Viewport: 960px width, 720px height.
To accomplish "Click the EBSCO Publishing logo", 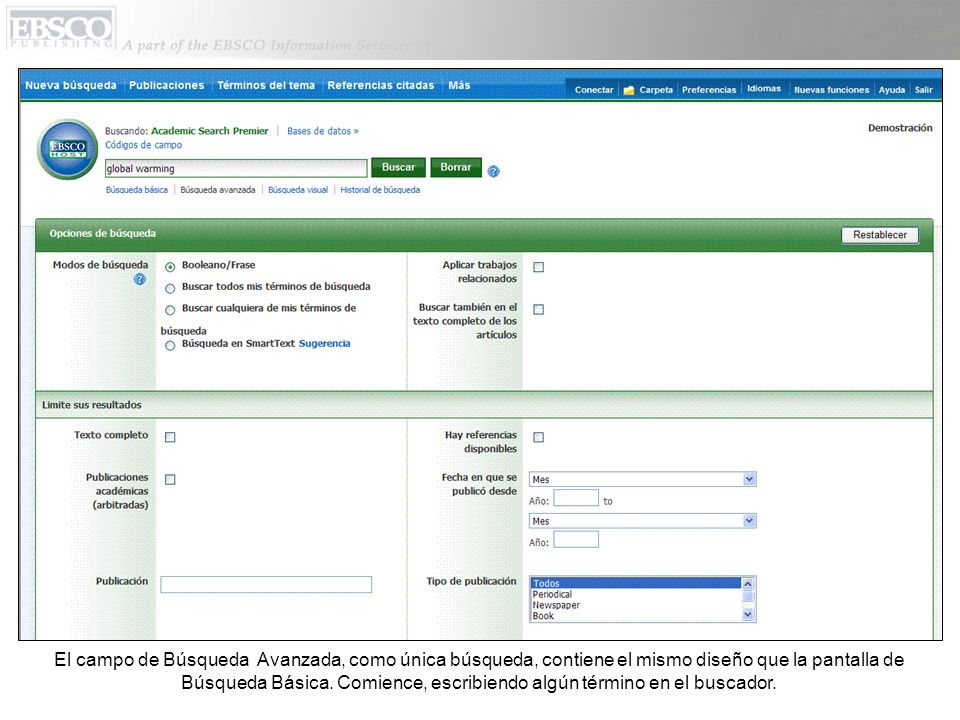I will click(61, 28).
